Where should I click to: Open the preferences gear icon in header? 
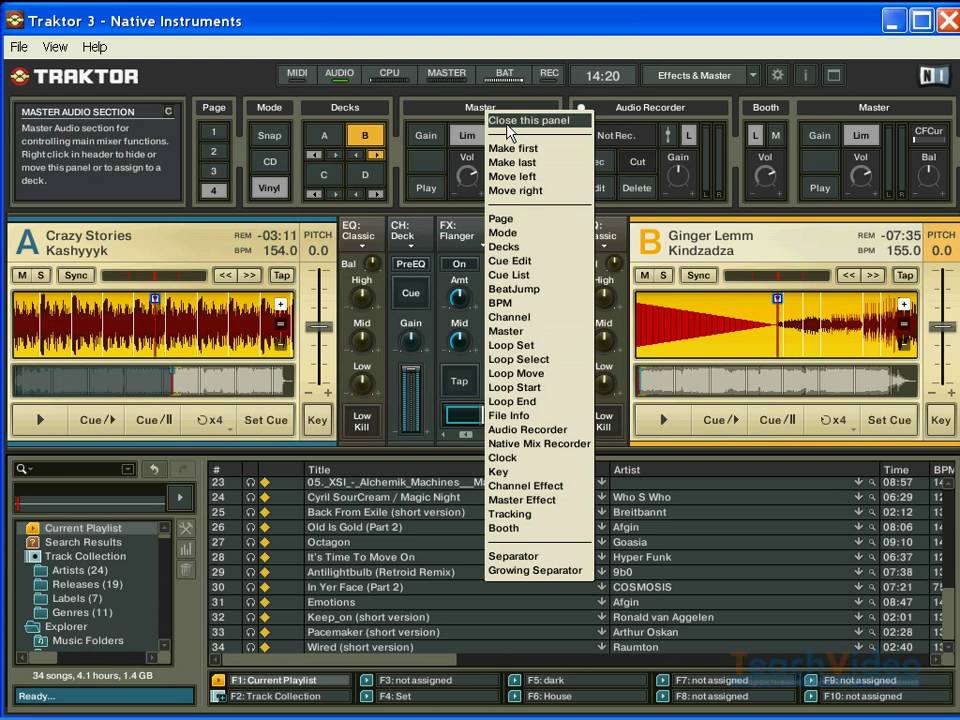pos(778,75)
